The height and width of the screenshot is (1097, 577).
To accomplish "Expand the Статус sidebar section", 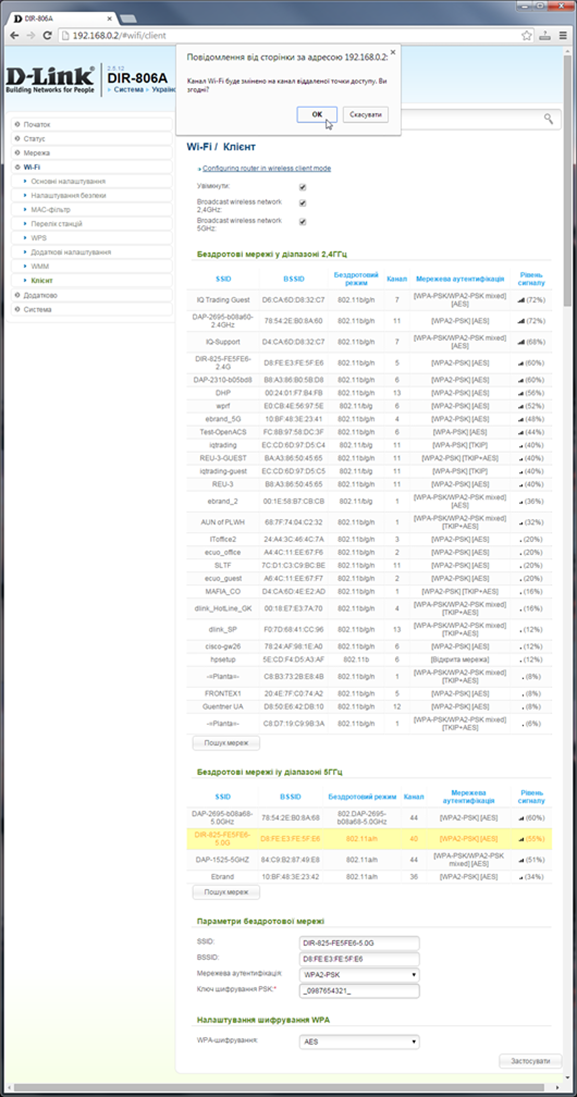I will [x=92, y=139].
